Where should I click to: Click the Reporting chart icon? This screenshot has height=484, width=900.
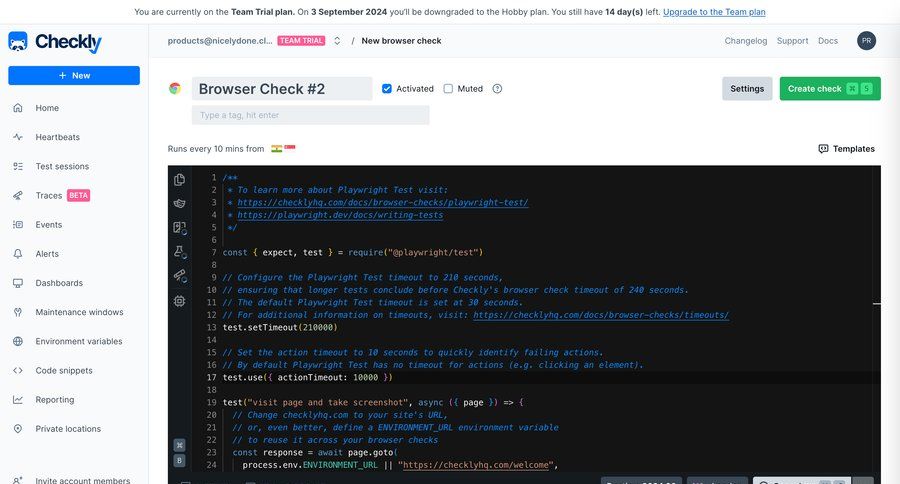click(18, 400)
